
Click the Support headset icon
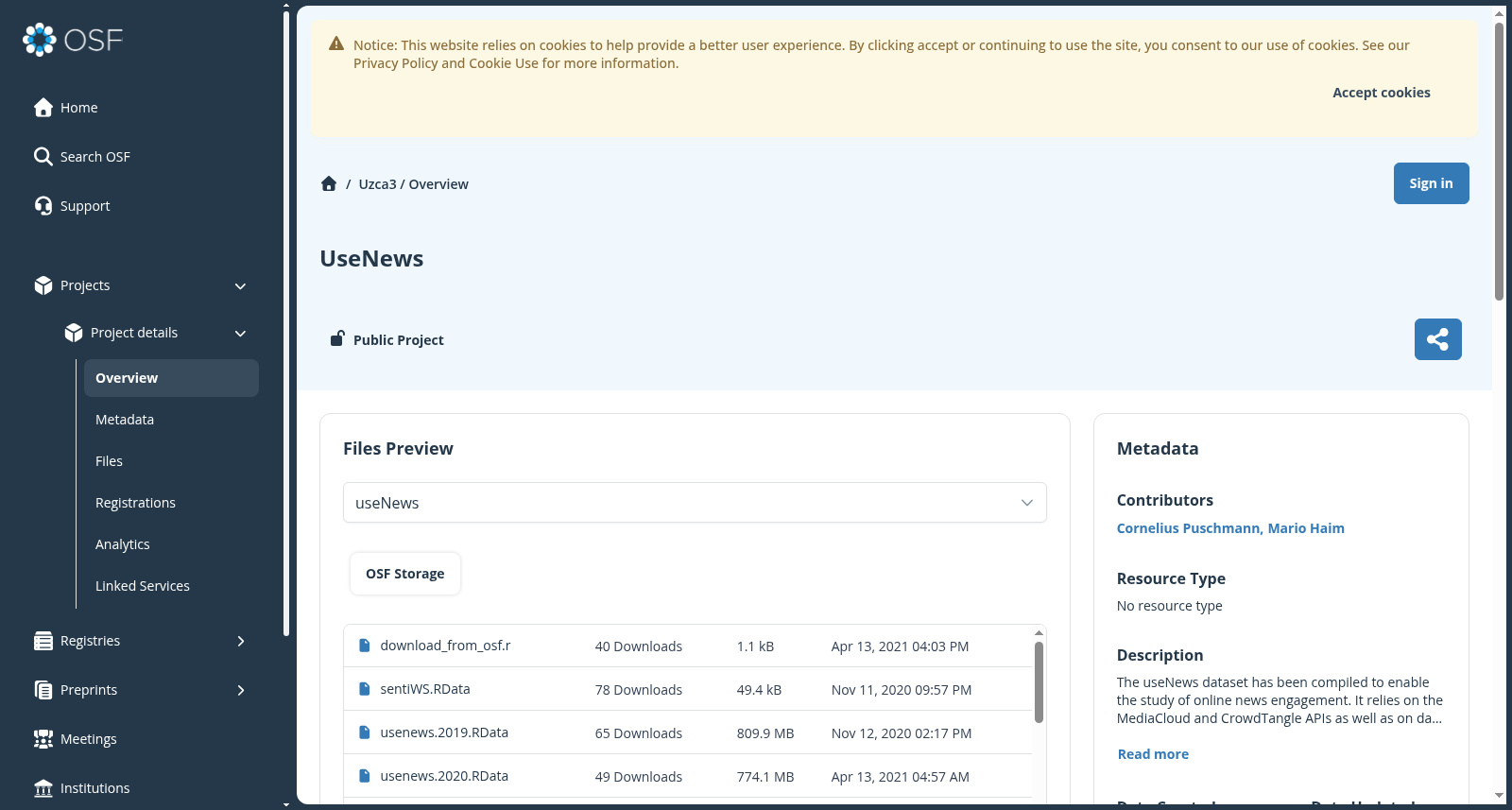point(43,206)
